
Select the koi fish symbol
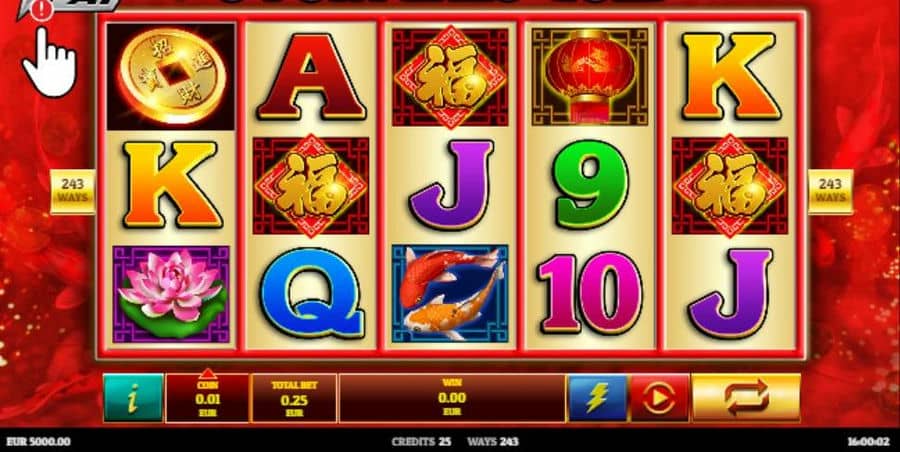[450, 293]
